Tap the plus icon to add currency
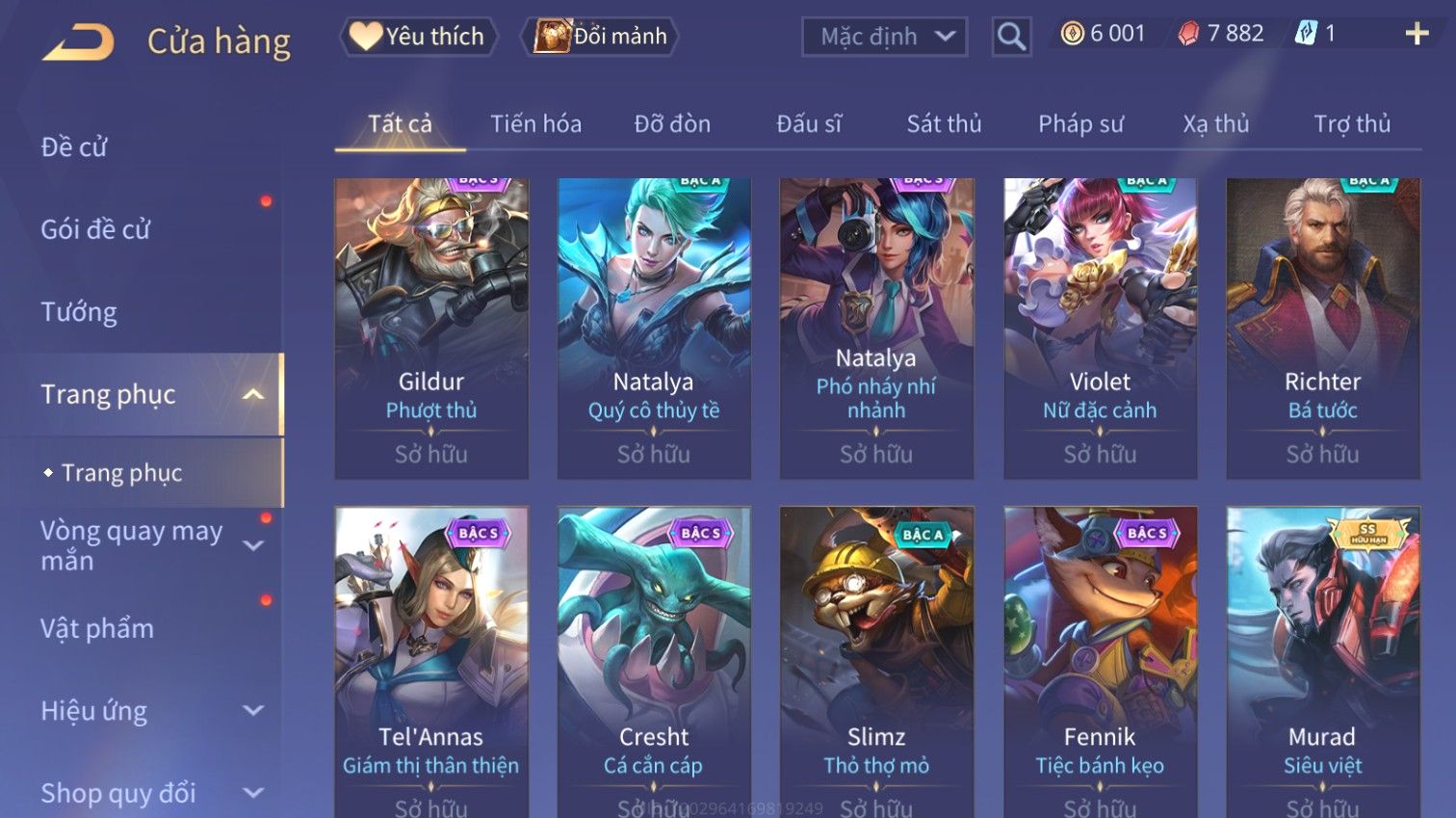Image resolution: width=1456 pixels, height=818 pixels. (x=1417, y=34)
